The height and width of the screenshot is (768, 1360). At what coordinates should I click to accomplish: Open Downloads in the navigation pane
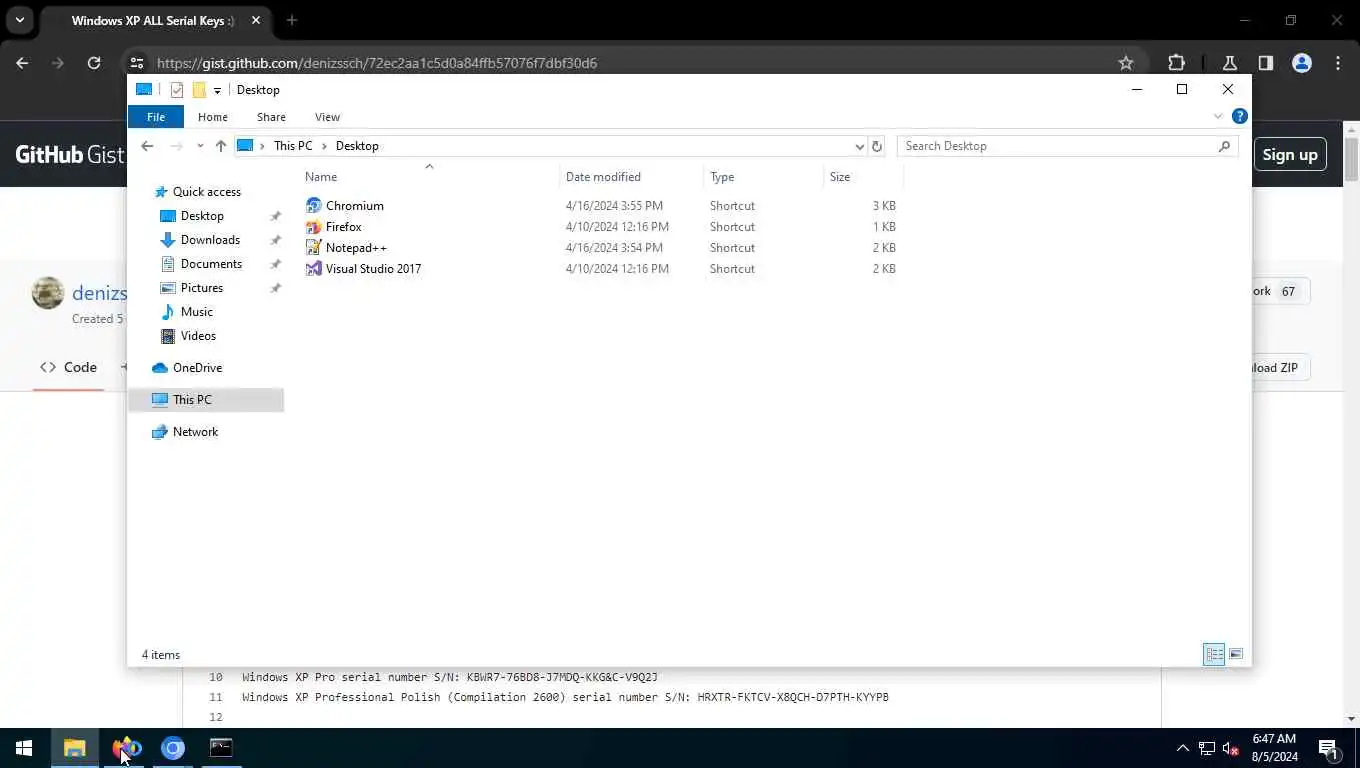[x=210, y=240]
